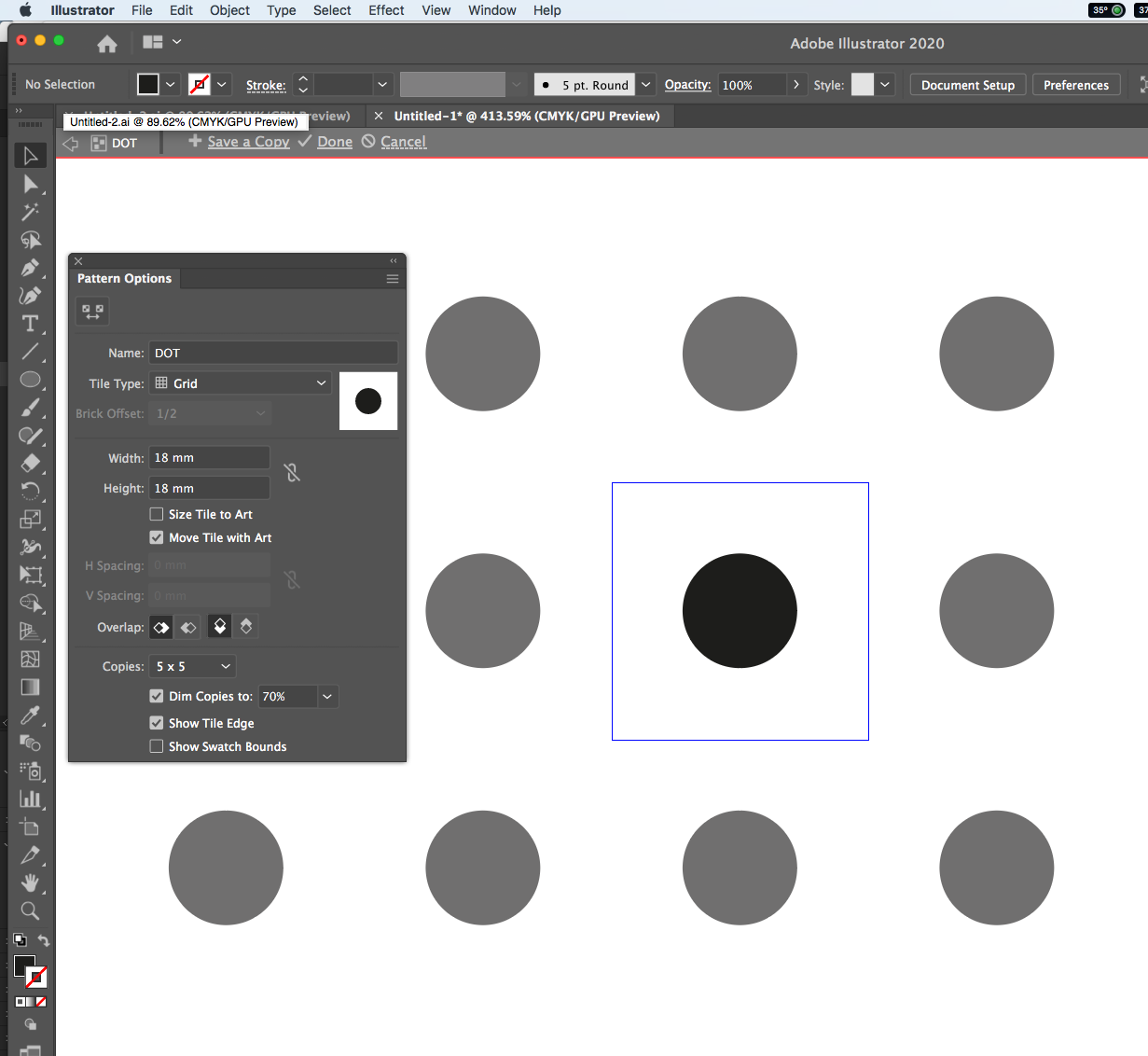Screen dimensions: 1148x1056
Task: Open the Copies dropdown showing 5 x 5
Action: (x=192, y=666)
